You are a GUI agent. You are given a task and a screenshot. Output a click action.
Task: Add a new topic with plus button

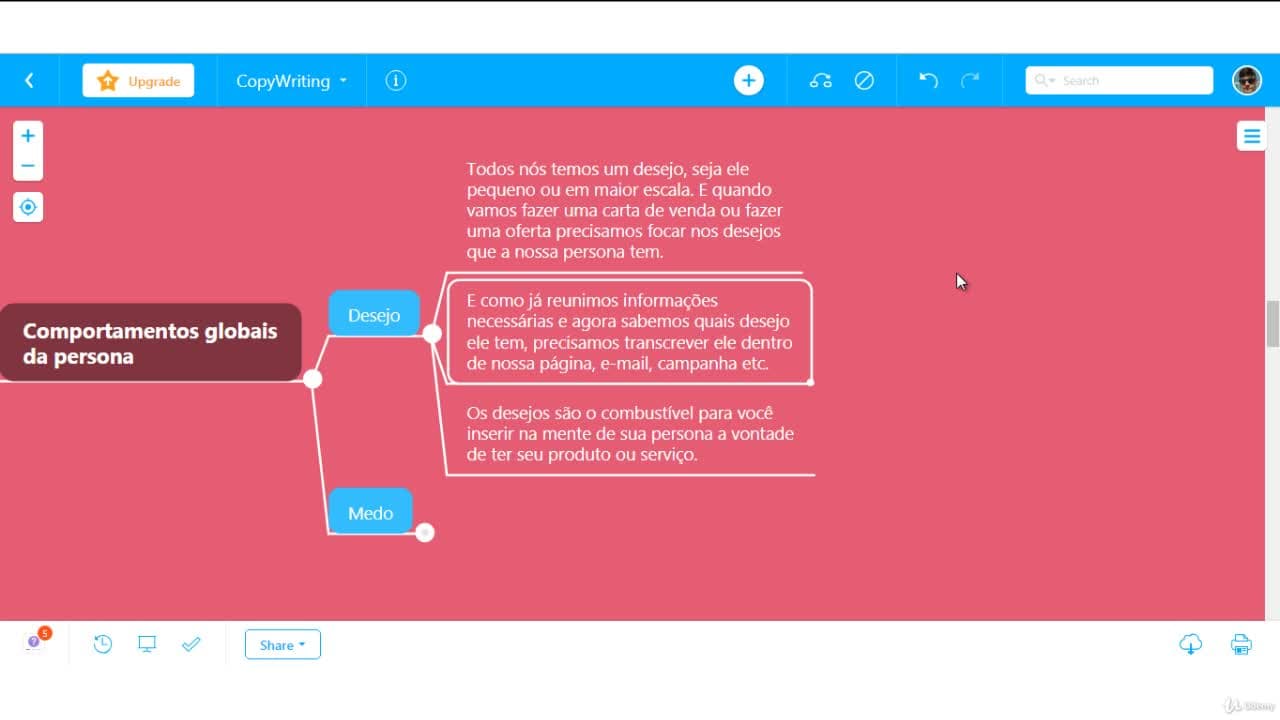[x=749, y=81]
